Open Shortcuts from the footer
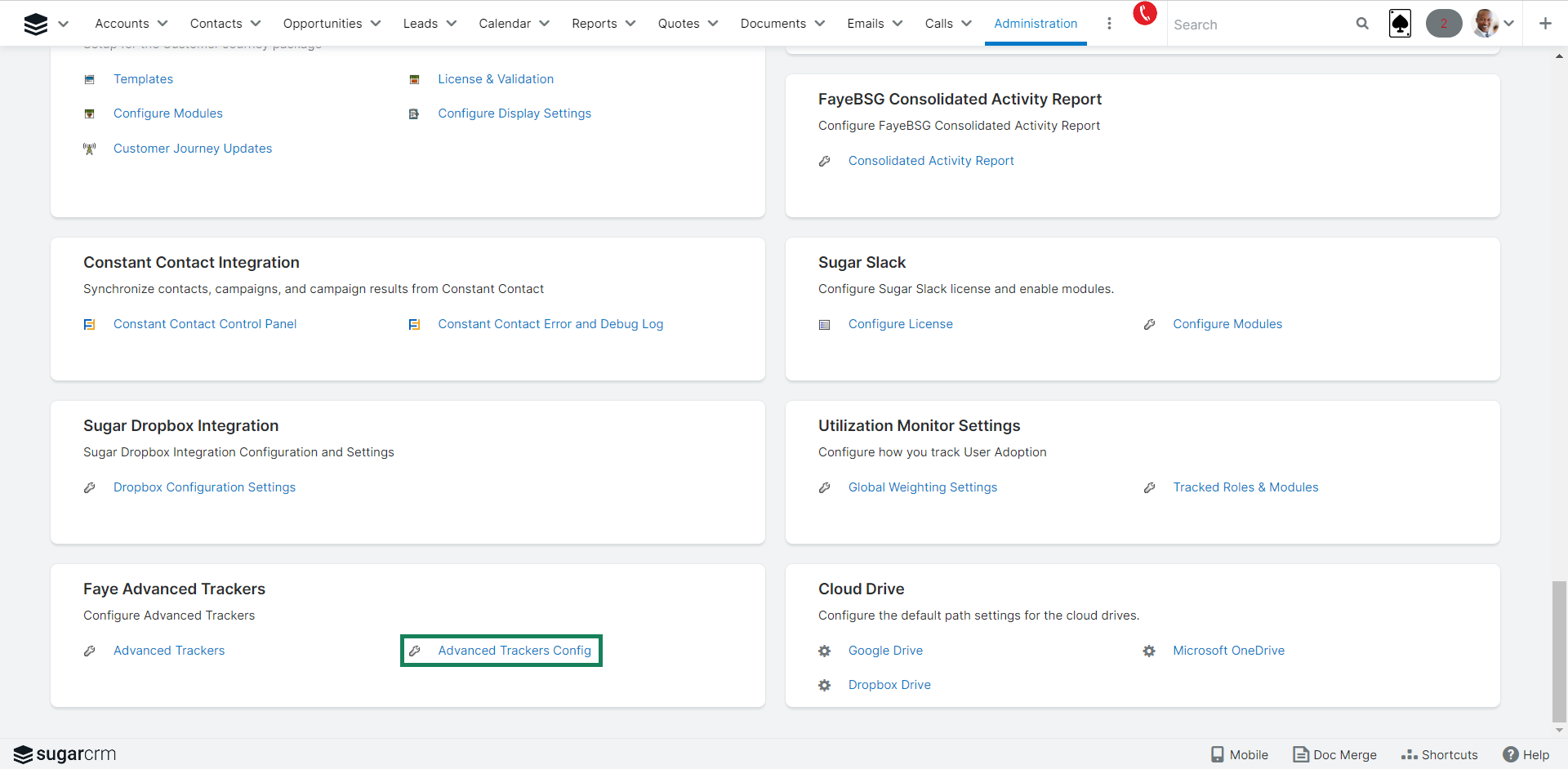The height and width of the screenshot is (769, 1568). point(1439,754)
